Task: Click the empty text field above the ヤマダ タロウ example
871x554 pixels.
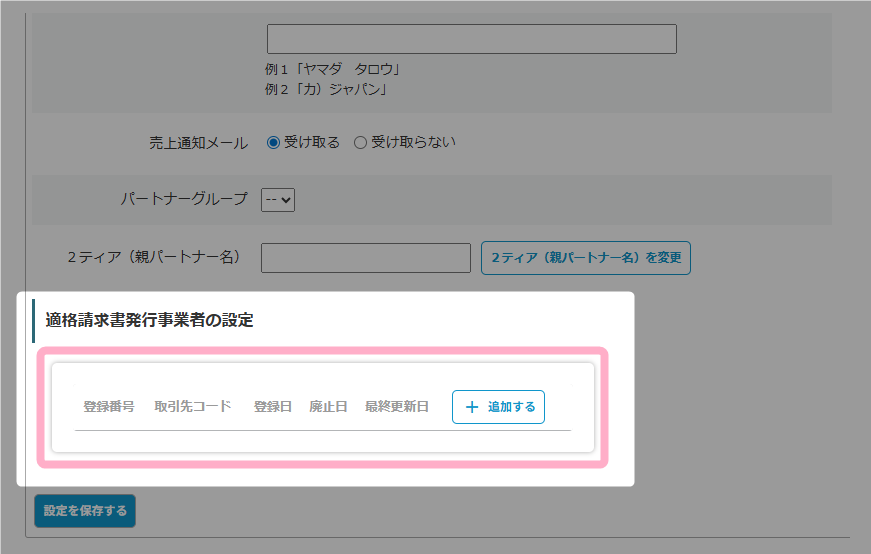Action: click(x=471, y=39)
